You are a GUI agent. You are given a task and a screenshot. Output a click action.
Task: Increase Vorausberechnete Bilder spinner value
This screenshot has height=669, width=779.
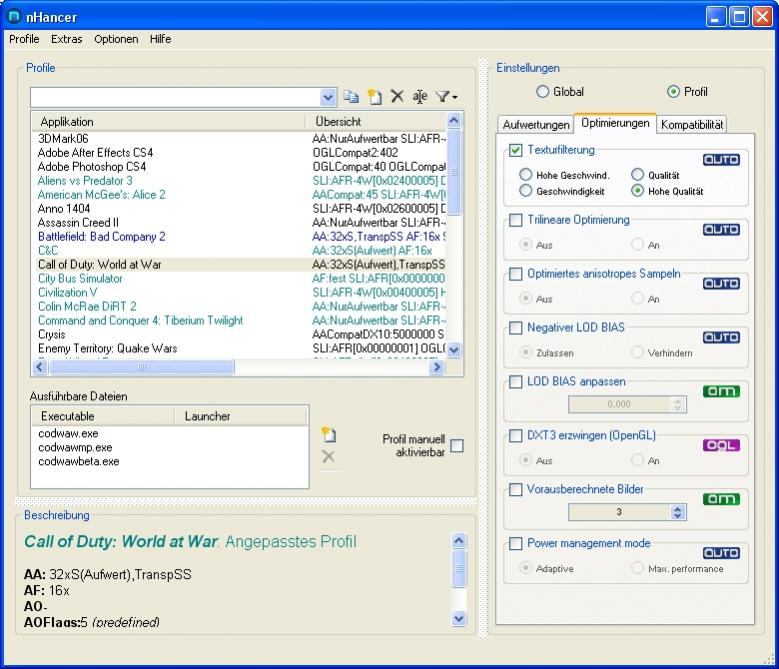[678, 508]
